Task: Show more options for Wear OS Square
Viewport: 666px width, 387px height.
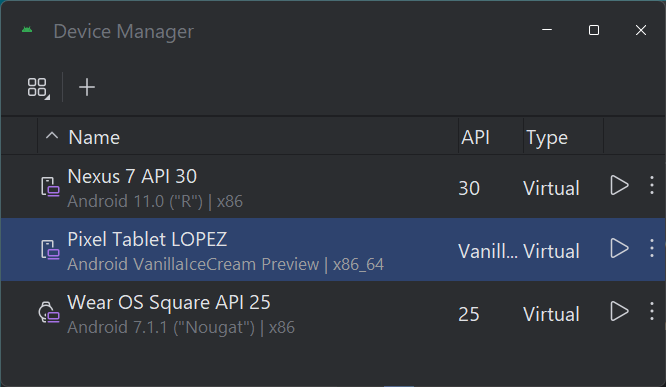Action: [x=652, y=311]
